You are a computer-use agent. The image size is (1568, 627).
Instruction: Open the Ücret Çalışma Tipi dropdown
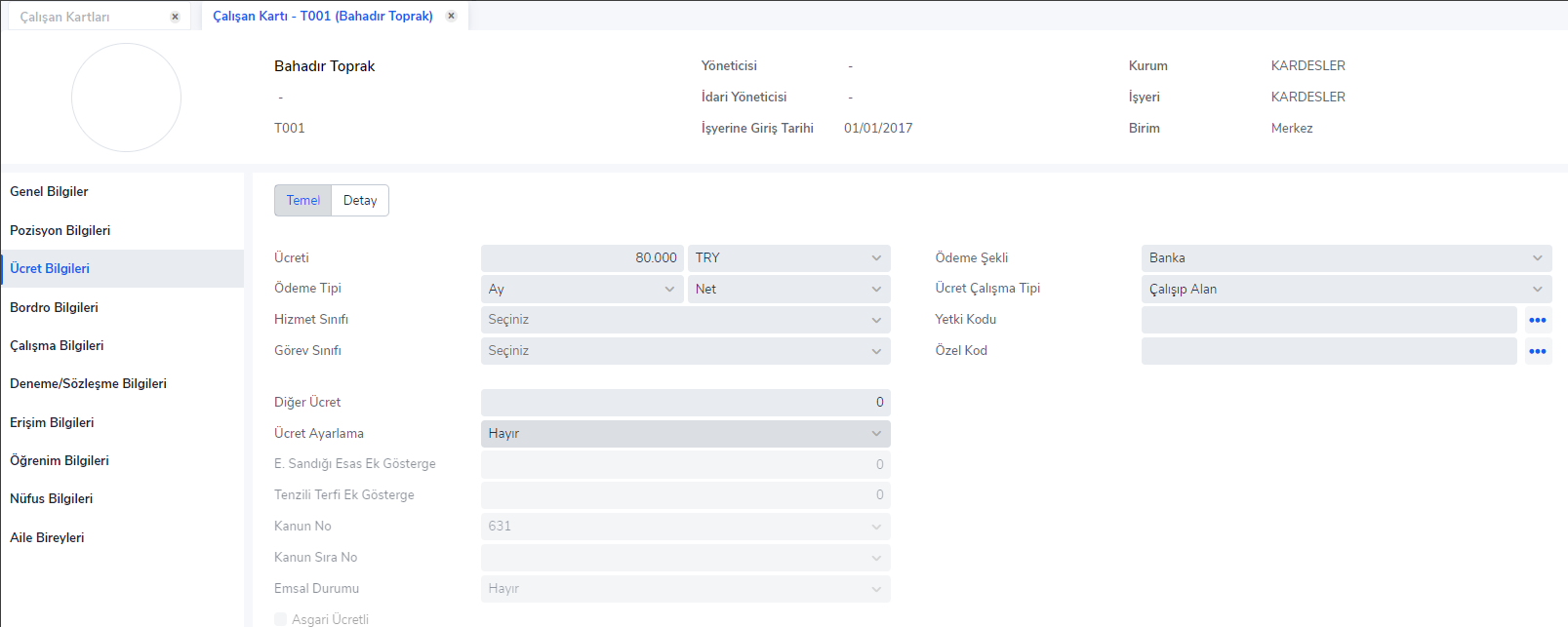pos(1346,290)
